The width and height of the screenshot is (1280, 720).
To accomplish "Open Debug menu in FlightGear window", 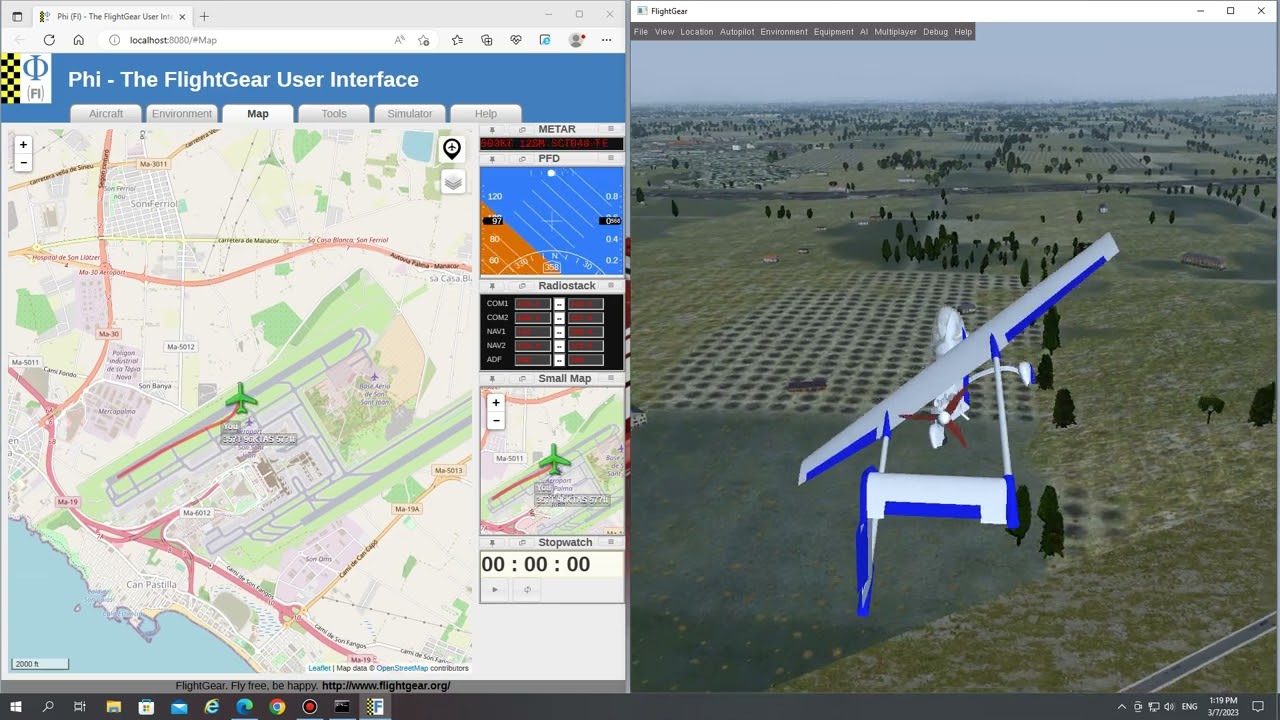I will (936, 32).
